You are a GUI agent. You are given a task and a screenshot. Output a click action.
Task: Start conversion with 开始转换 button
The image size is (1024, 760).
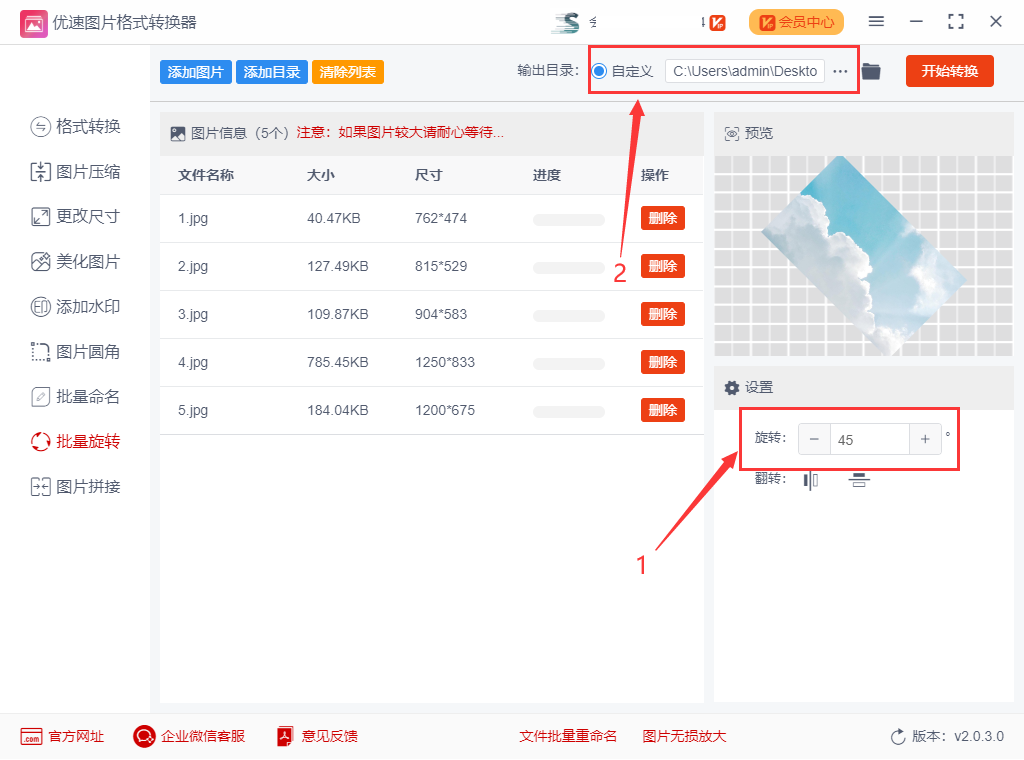point(949,71)
